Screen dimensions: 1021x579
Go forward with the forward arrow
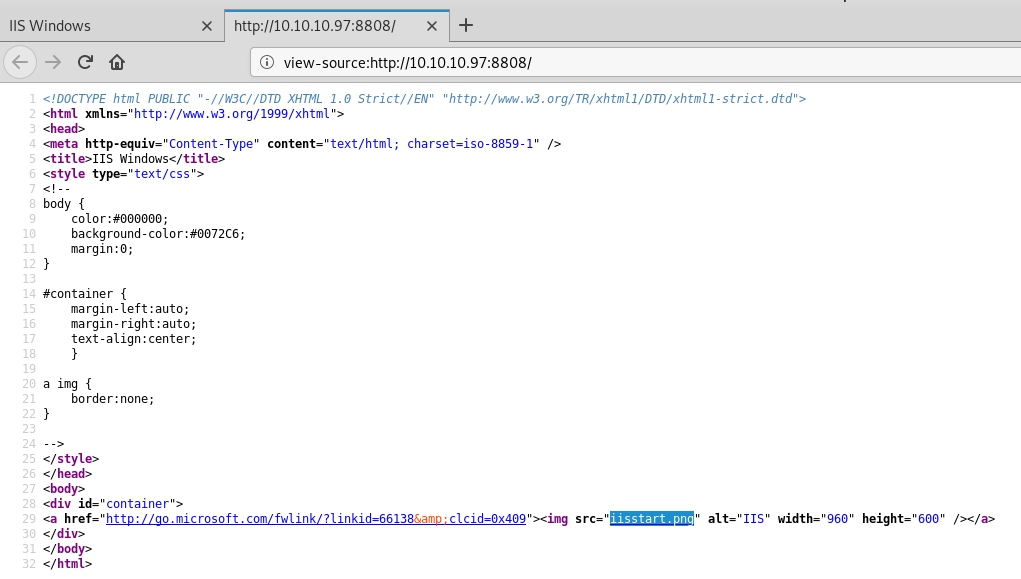coord(53,63)
